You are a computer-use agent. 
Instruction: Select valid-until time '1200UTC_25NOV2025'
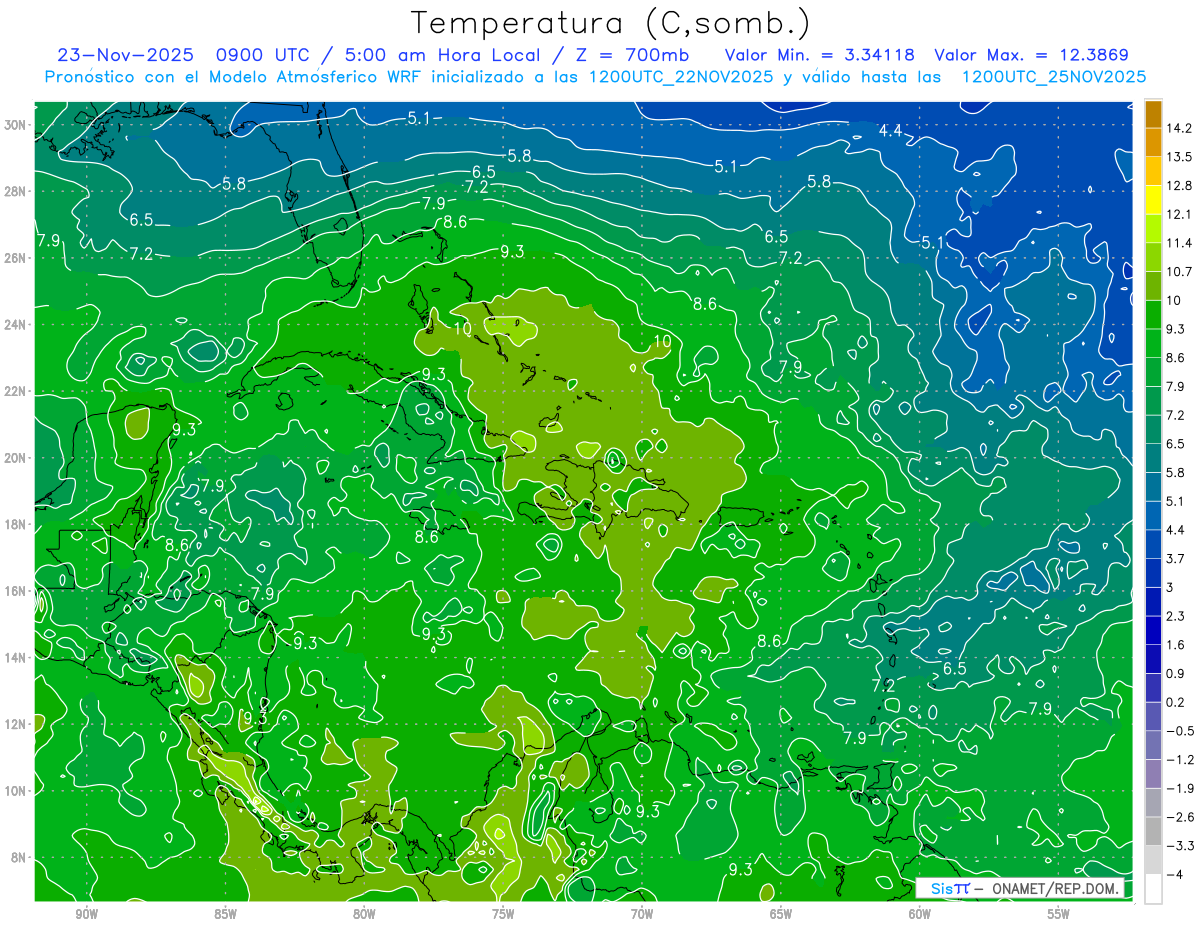[1053, 76]
